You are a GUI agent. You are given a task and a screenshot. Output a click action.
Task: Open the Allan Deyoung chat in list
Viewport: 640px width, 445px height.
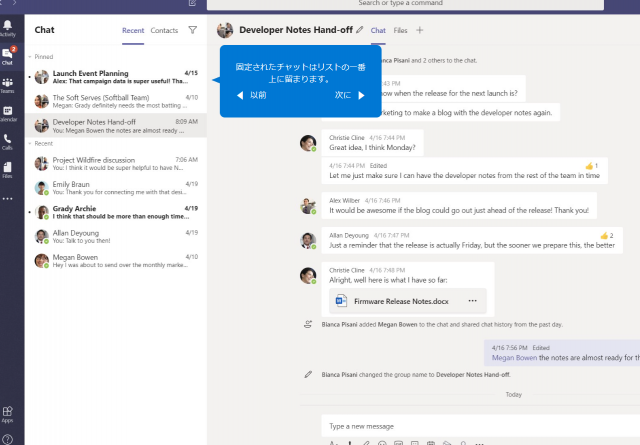coord(116,236)
